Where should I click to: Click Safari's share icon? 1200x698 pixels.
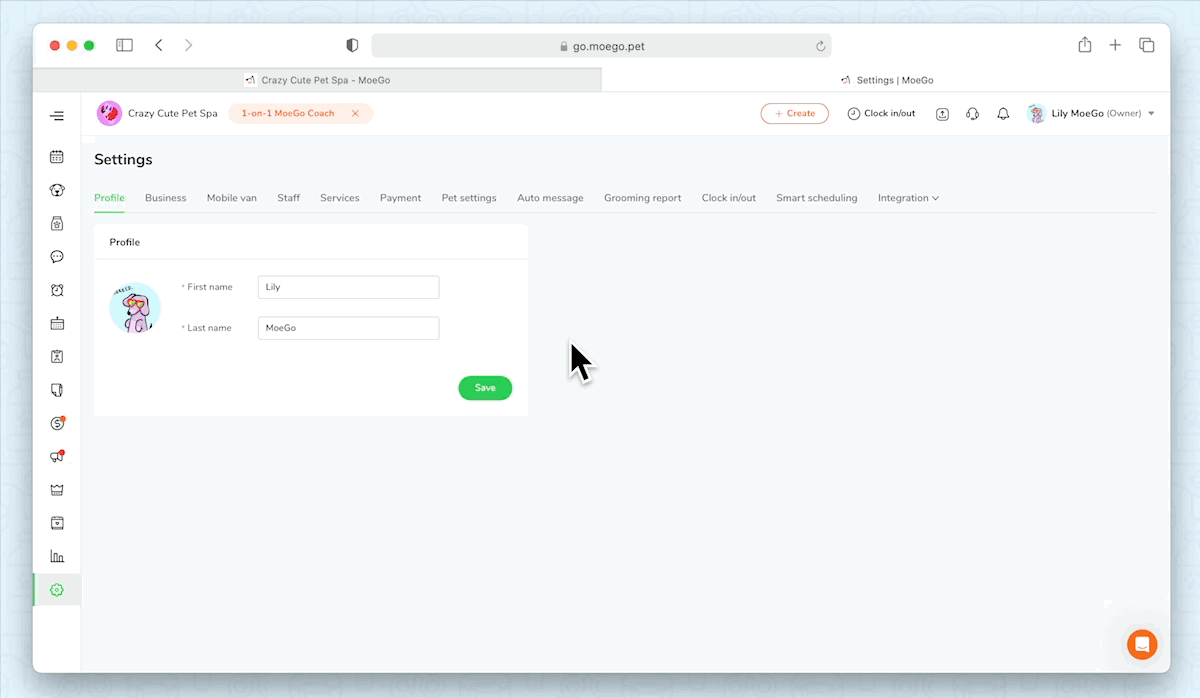coord(1085,44)
